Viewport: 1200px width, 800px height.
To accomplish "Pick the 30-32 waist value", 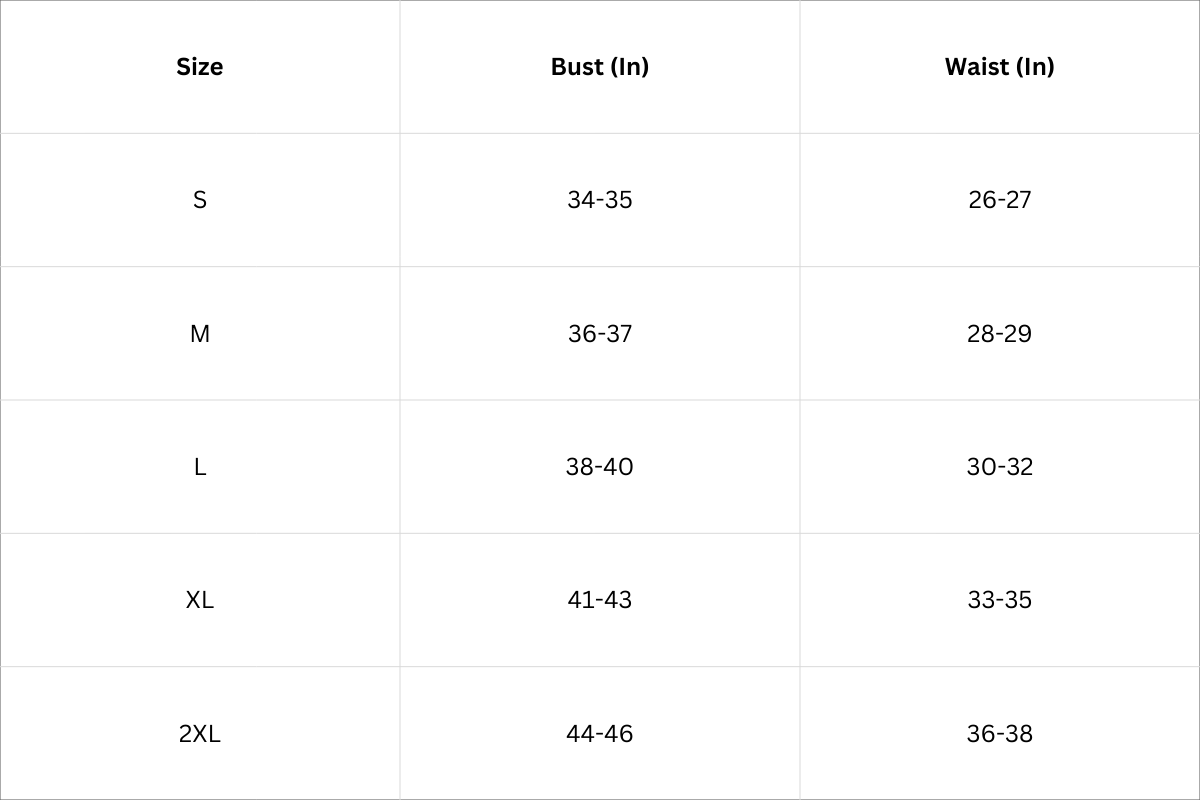I will 1000,467.
